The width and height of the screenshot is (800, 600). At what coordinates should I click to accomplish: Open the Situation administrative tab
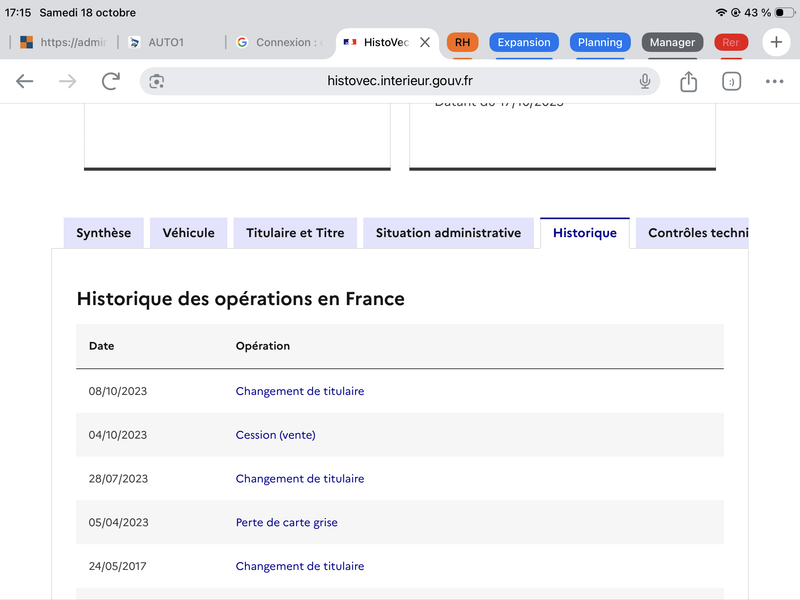click(x=448, y=233)
